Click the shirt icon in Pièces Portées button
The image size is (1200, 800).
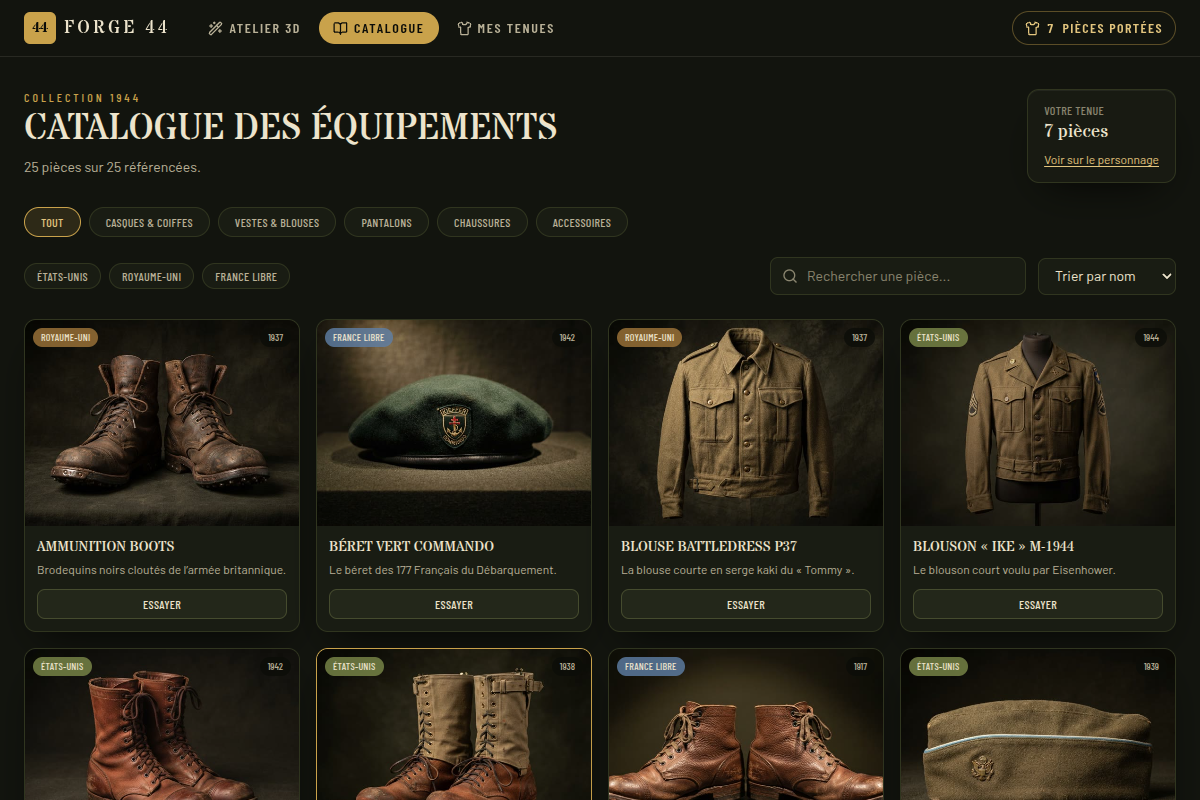coord(1033,29)
